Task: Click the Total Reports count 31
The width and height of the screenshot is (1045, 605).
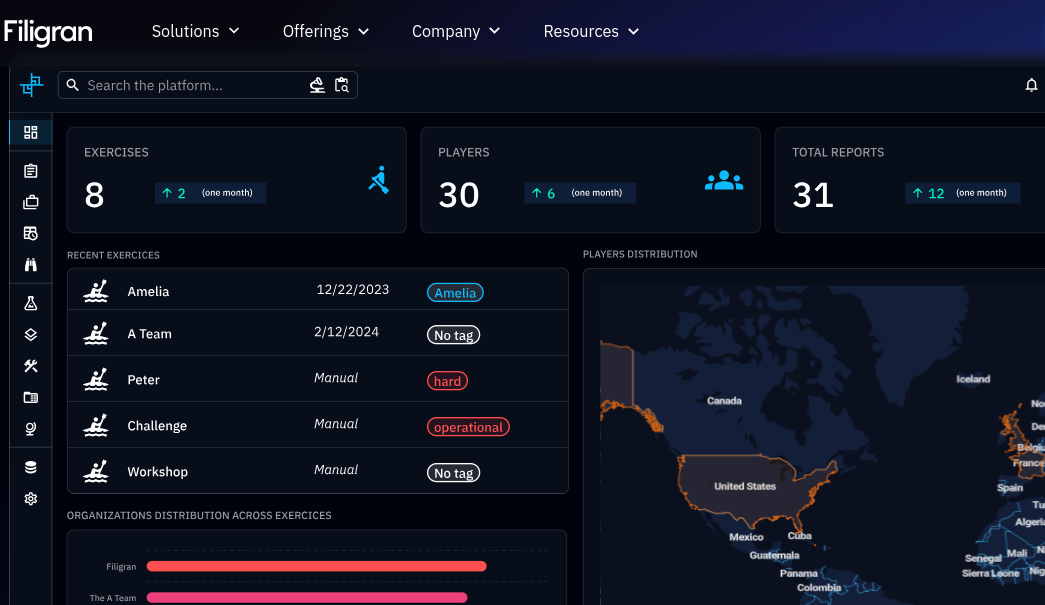Action: click(x=813, y=195)
